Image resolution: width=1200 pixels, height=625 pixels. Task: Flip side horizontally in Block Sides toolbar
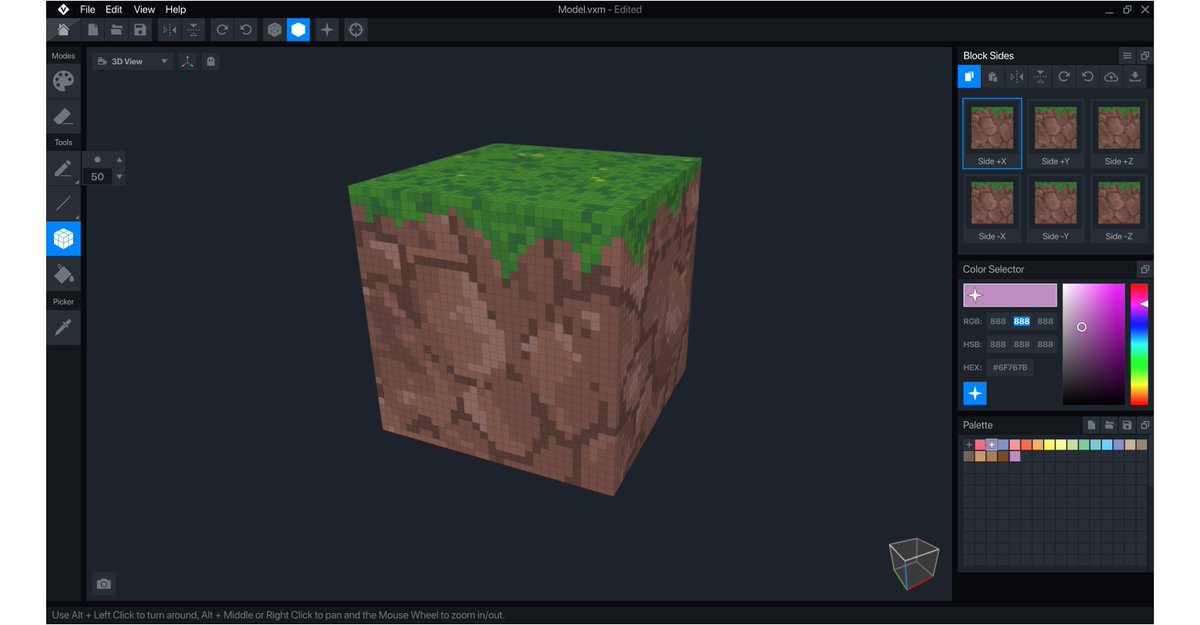(1017, 77)
